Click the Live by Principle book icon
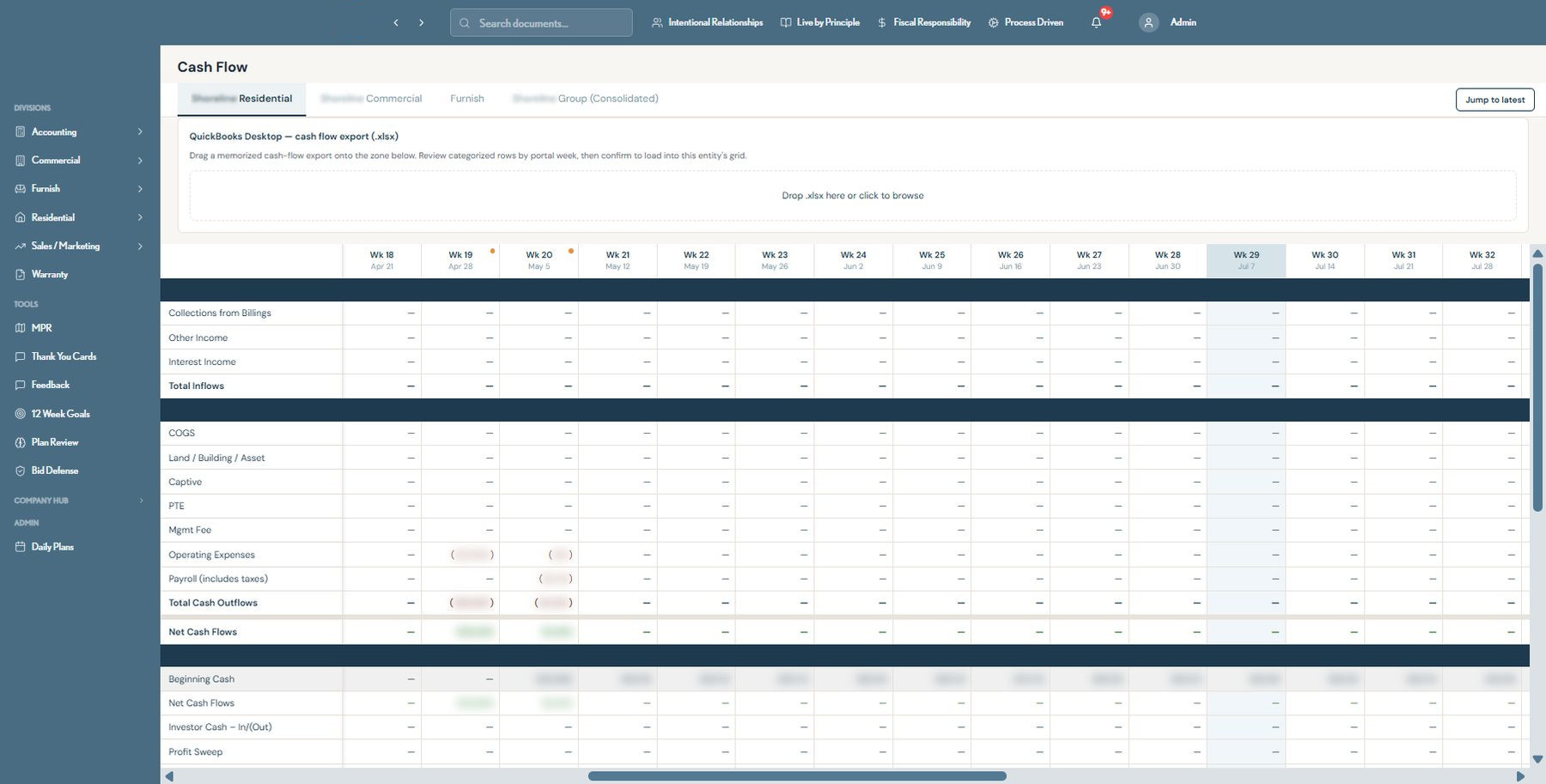This screenshot has width=1546, height=784. point(786,22)
